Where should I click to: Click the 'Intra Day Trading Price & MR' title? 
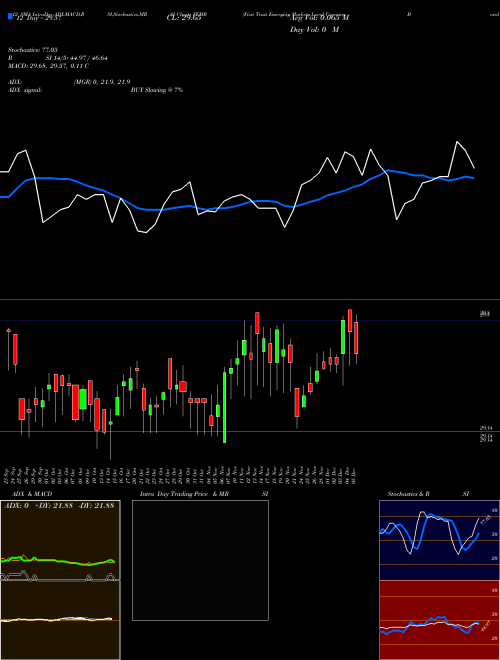coord(184,494)
